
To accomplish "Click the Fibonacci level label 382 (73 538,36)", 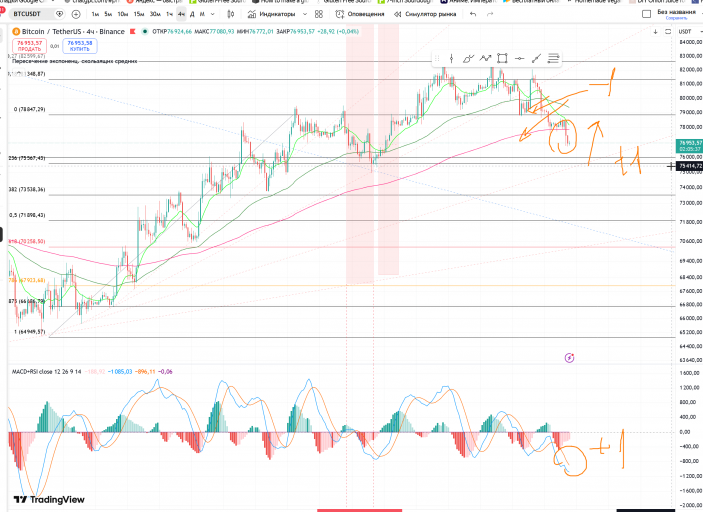I will click(27, 190).
